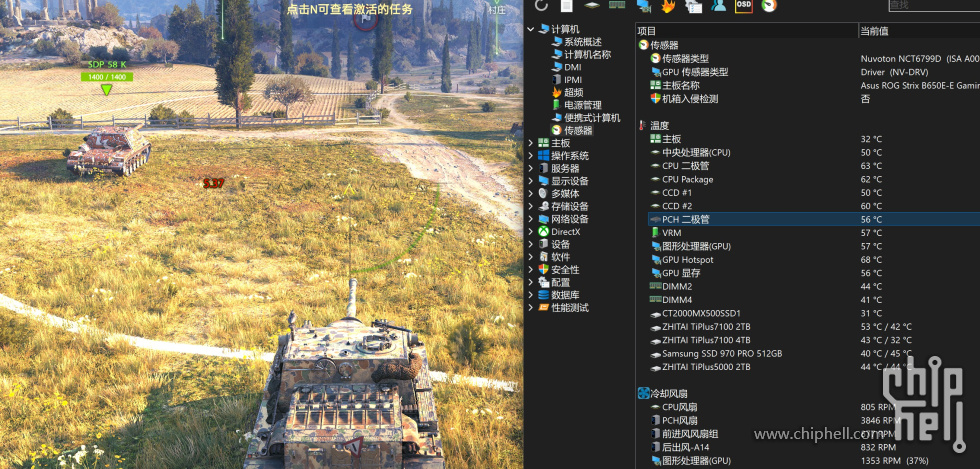Expand the 多媒体 tree node arrow

(531, 193)
